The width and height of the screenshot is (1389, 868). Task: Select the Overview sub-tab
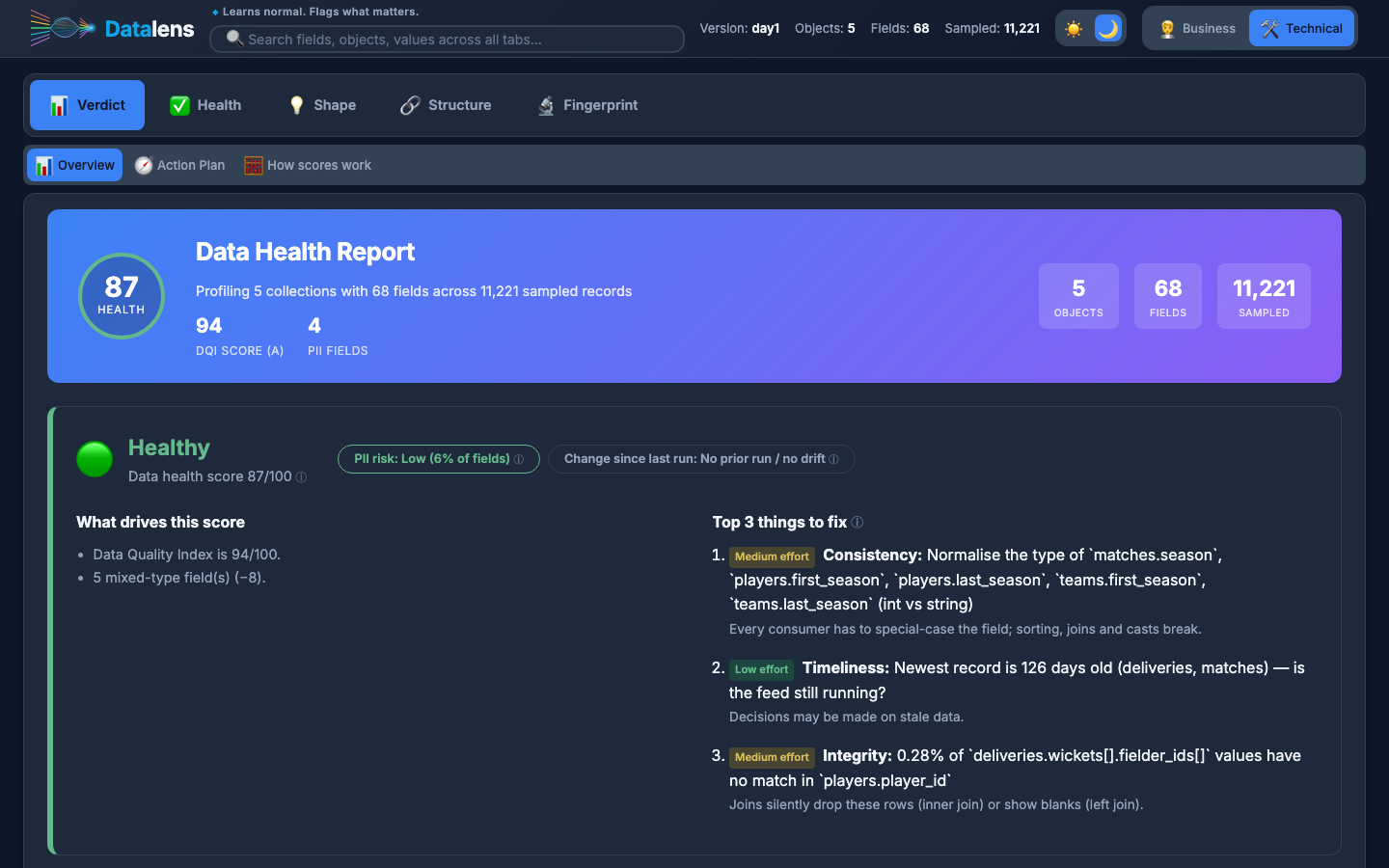[x=74, y=165]
